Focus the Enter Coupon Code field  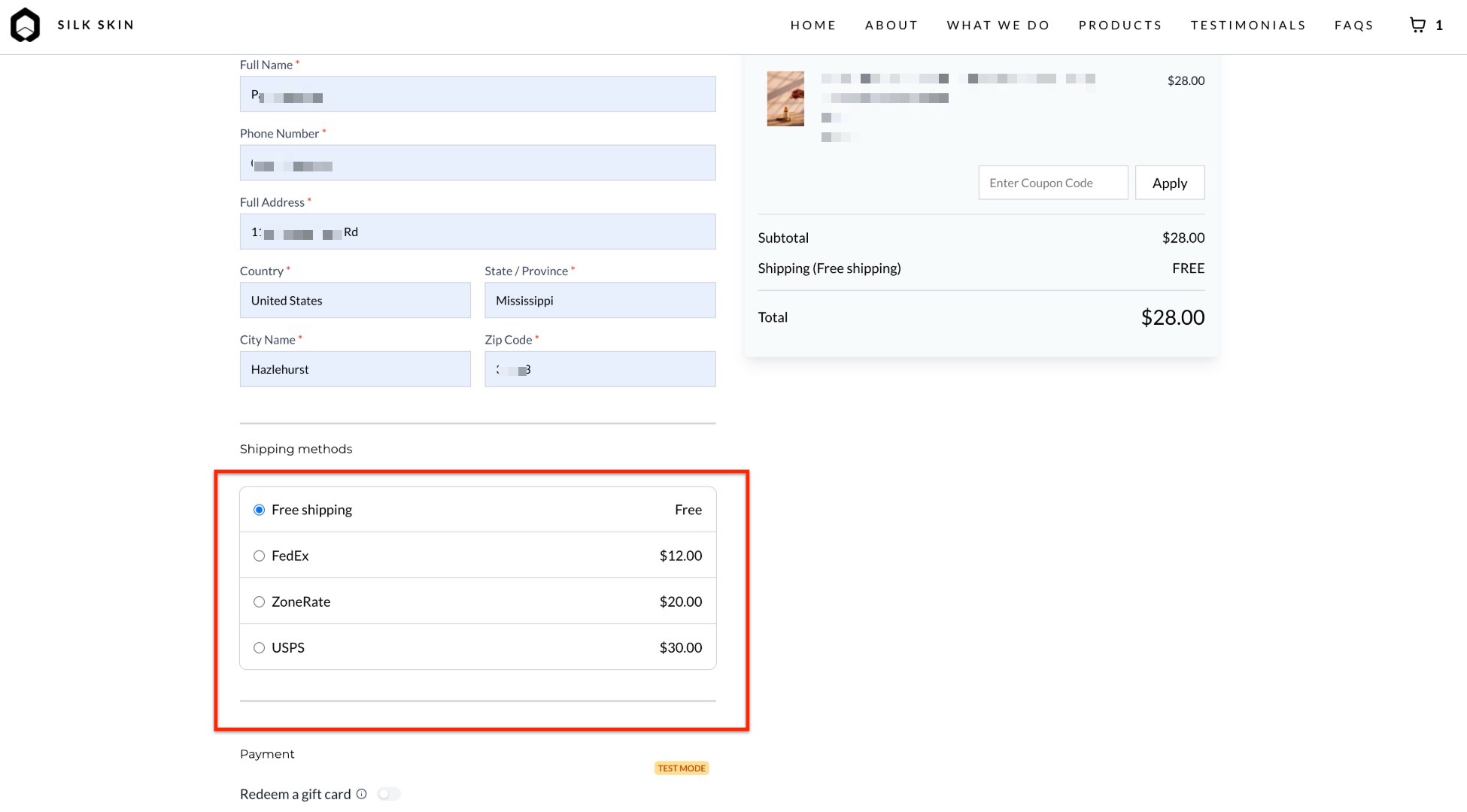coord(1052,183)
